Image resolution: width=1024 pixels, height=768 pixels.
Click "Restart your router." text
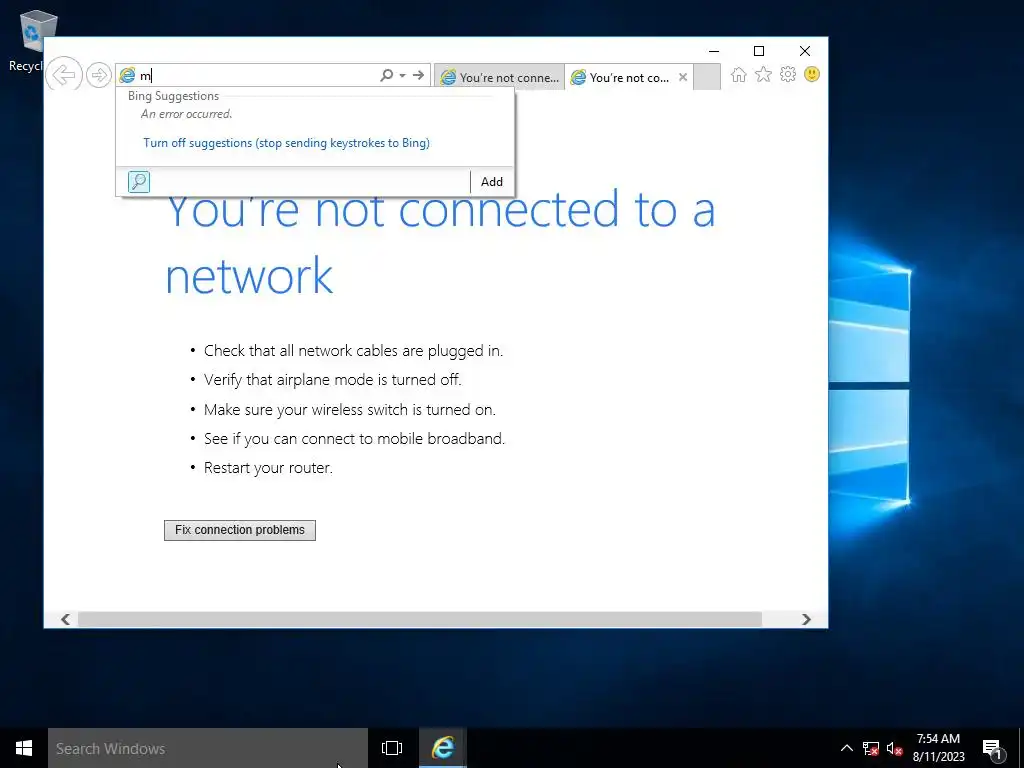[268, 468]
